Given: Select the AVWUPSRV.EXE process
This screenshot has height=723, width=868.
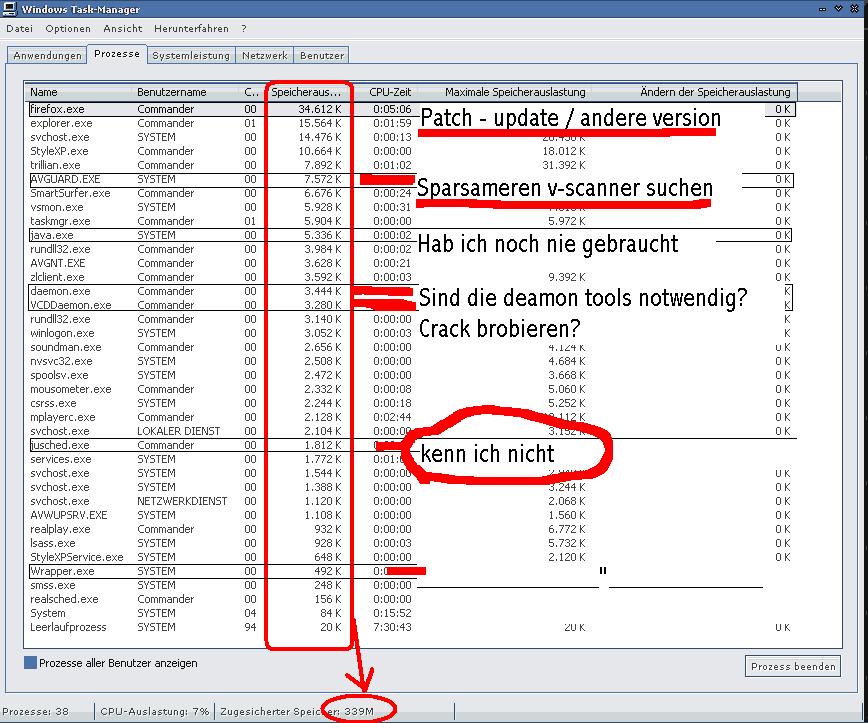Looking at the screenshot, I should [412, 515].
